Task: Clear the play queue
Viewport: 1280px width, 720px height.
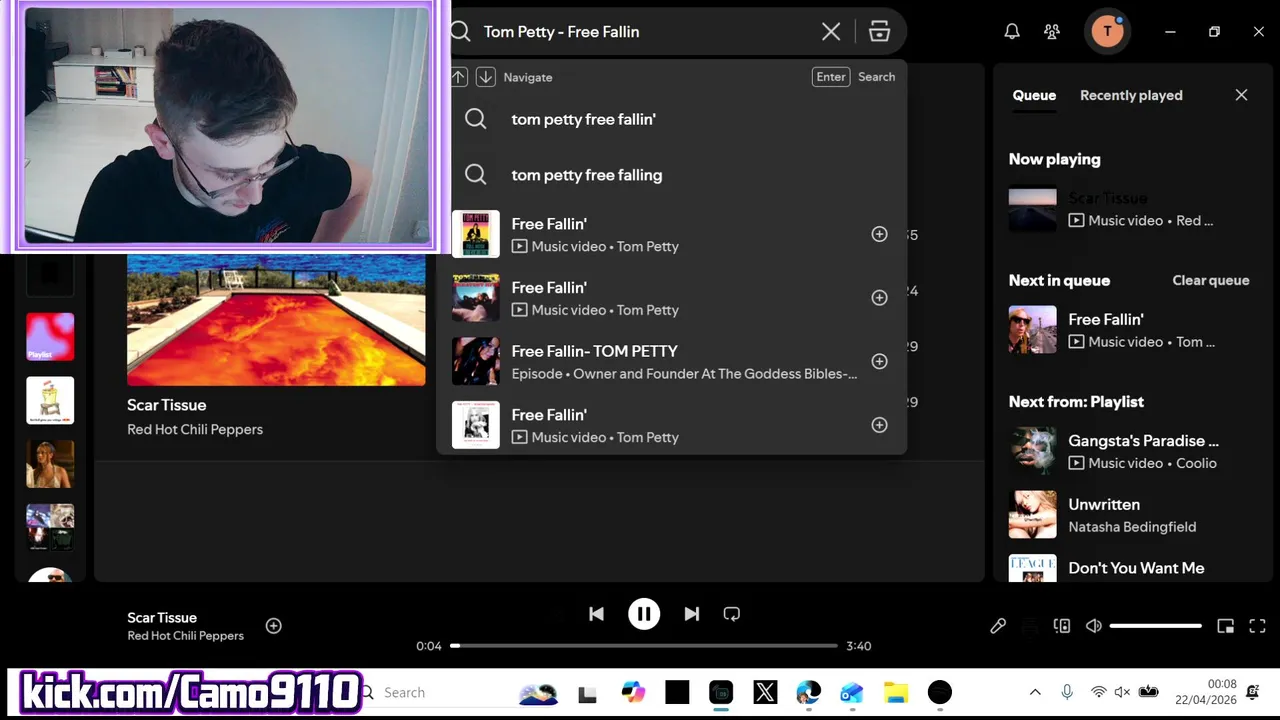Action: tap(1210, 280)
